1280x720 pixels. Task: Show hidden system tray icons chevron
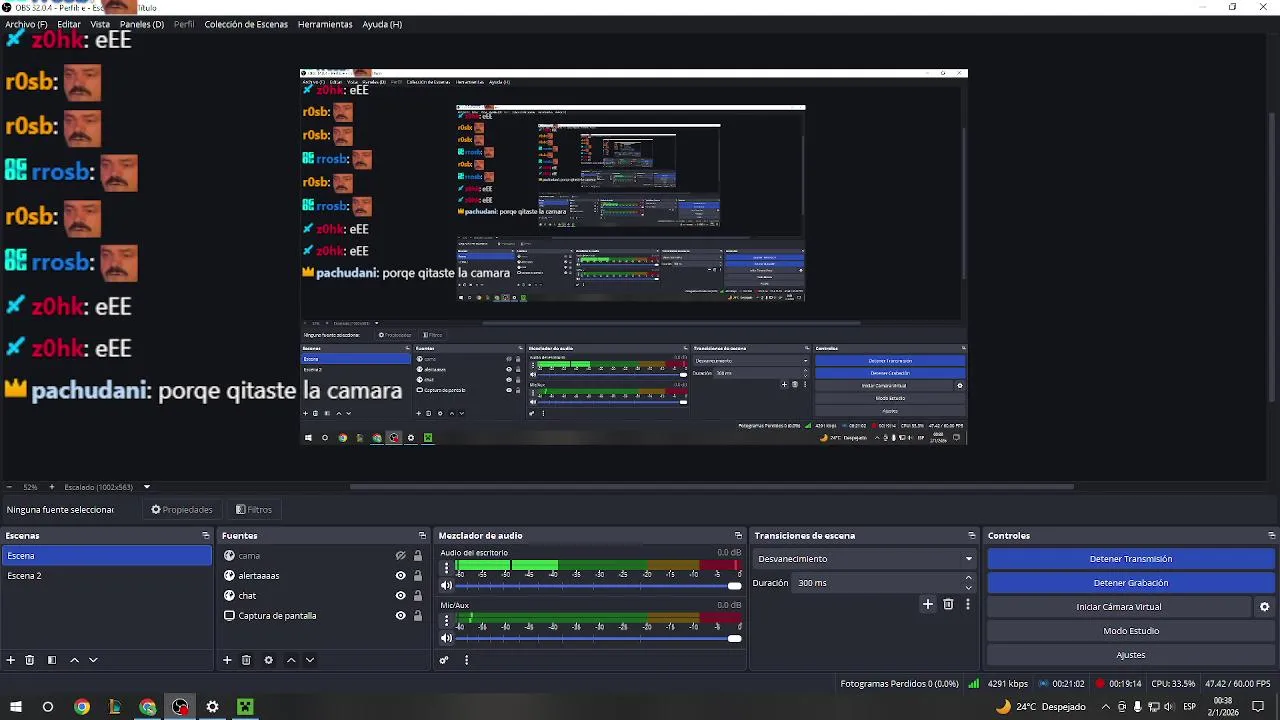coord(1105,707)
